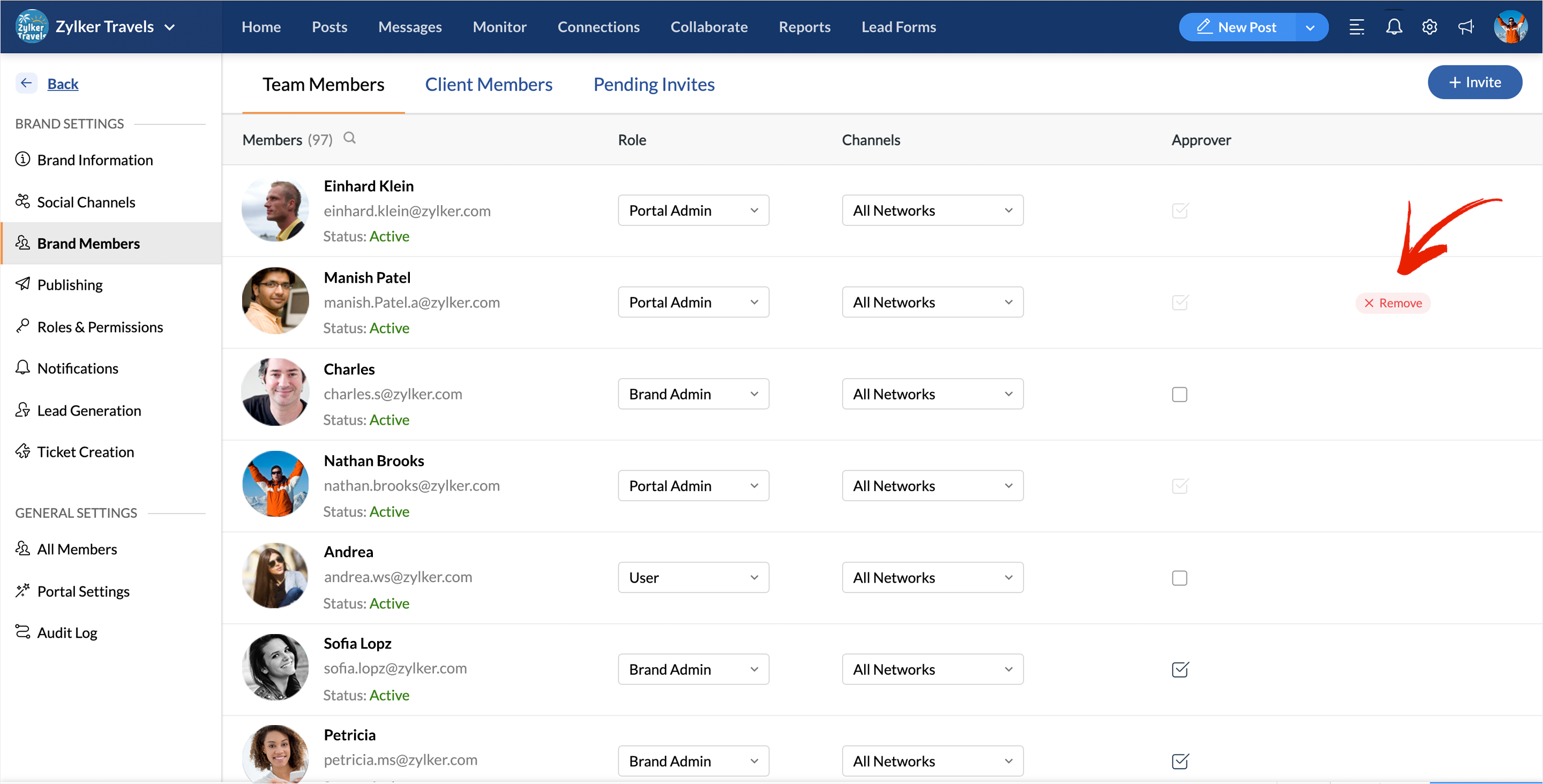Open the Reports menu in navigation

(x=804, y=27)
